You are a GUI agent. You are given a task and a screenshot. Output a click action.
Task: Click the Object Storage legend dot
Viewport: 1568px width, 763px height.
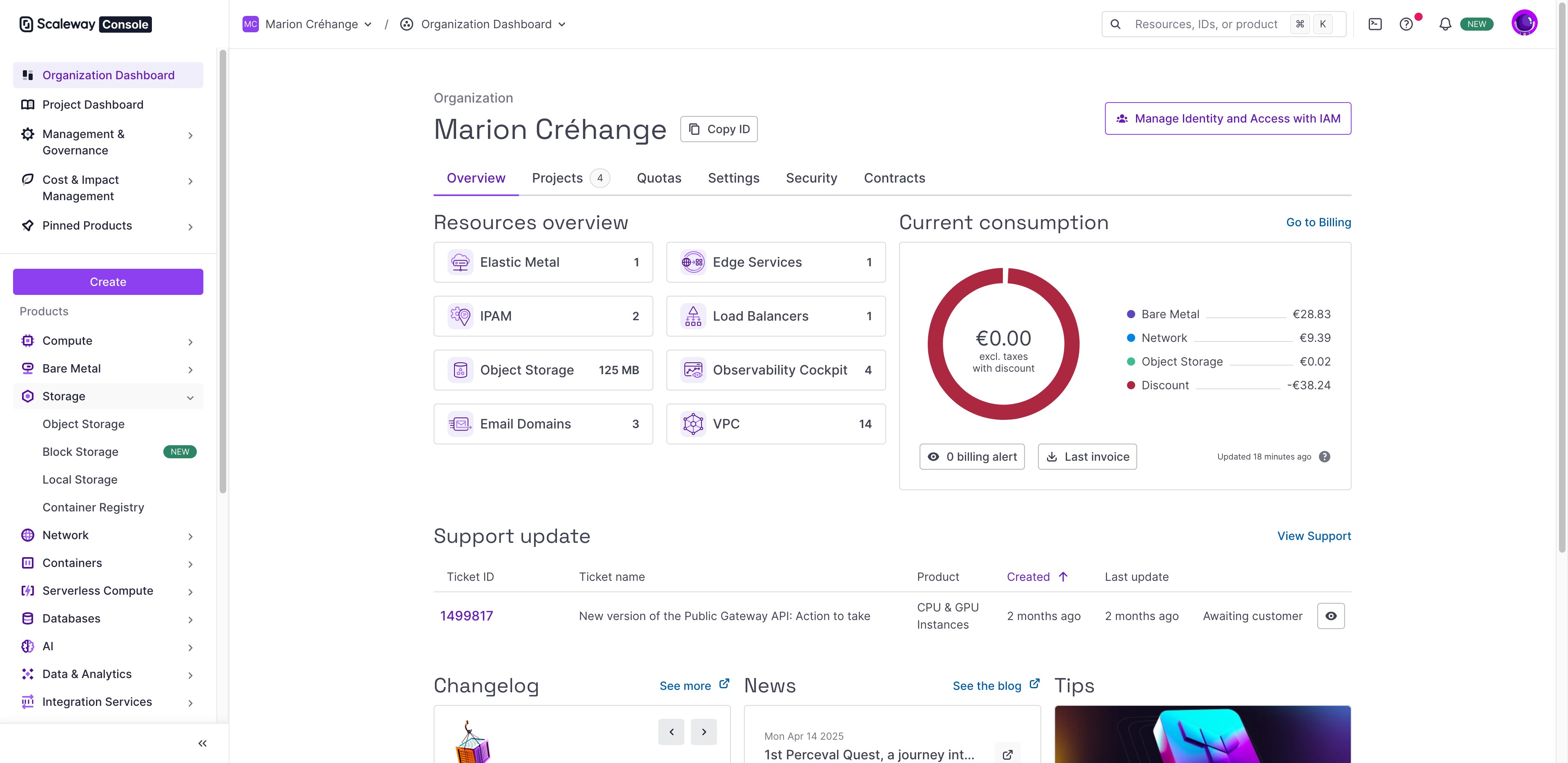1130,362
